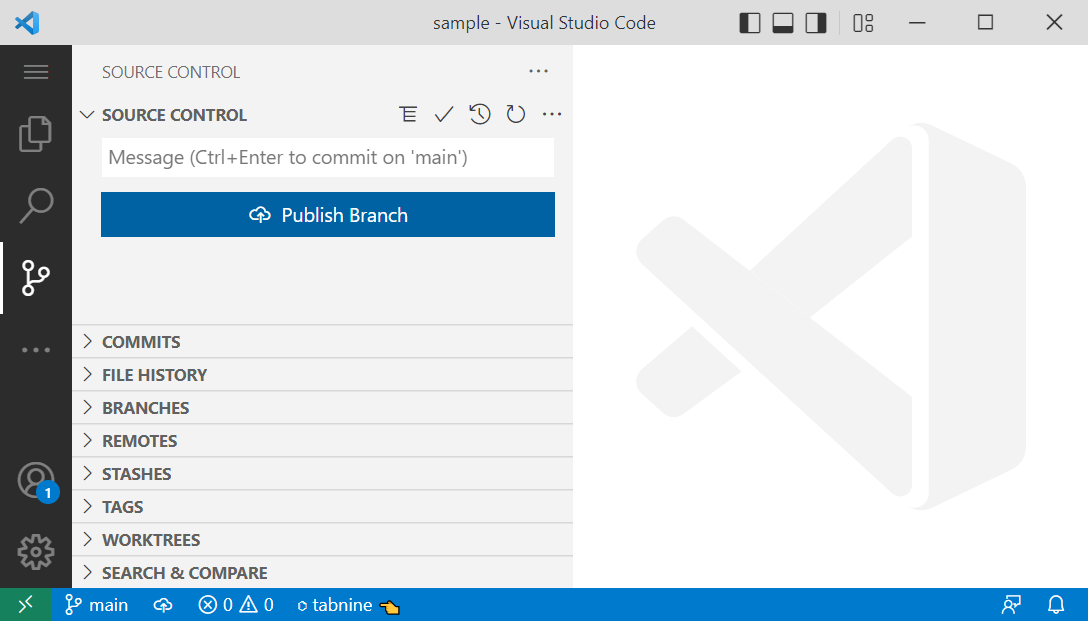Open the Manage gear icon
The width and height of the screenshot is (1088, 621).
(36, 551)
